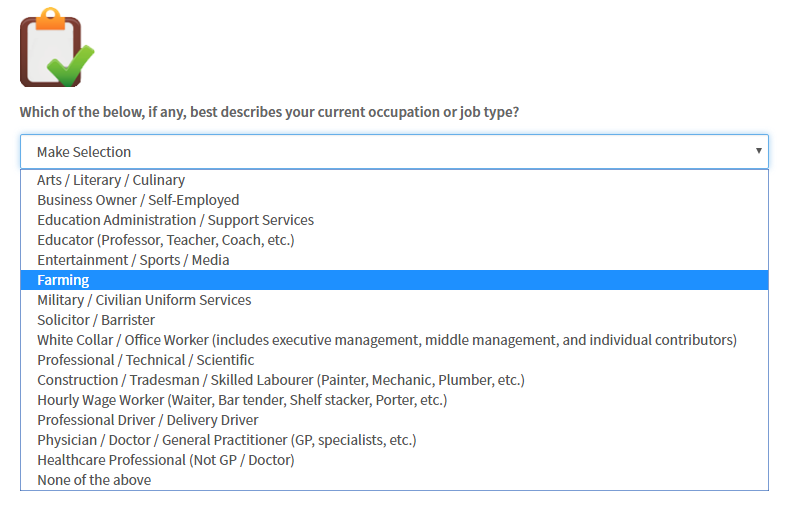Open the Make Selection dropdown arrow
Image resolution: width=800 pixels, height=507 pixels.
coord(759,151)
